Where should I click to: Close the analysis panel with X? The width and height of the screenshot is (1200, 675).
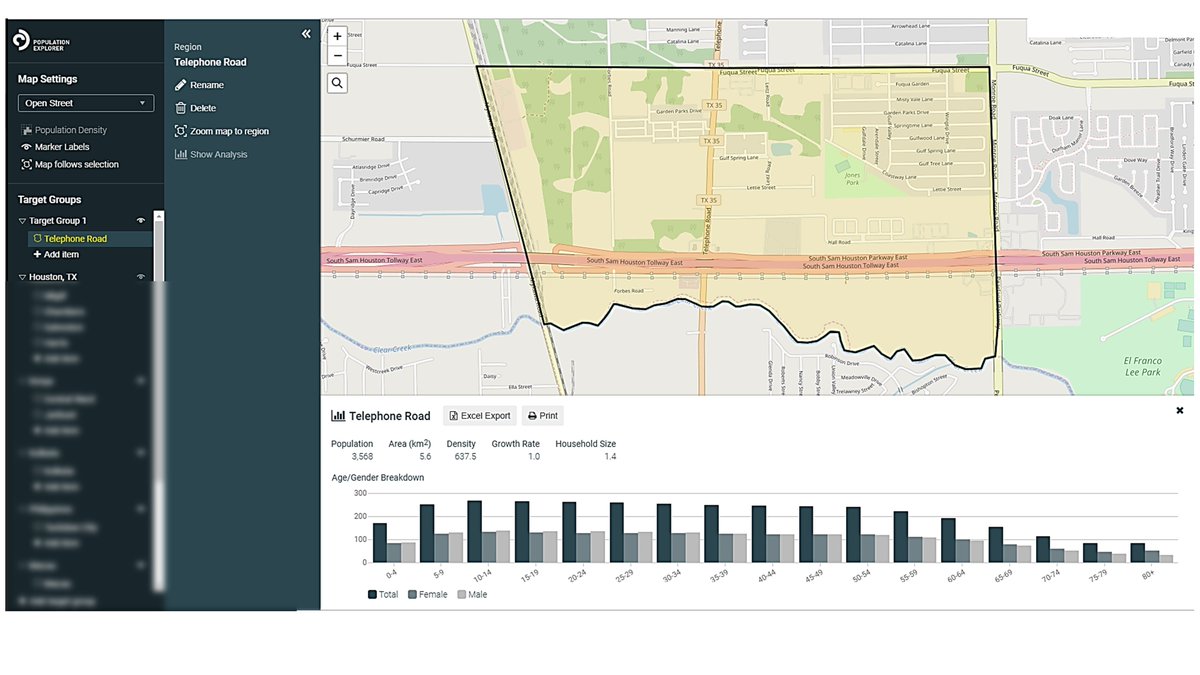coord(1179,410)
